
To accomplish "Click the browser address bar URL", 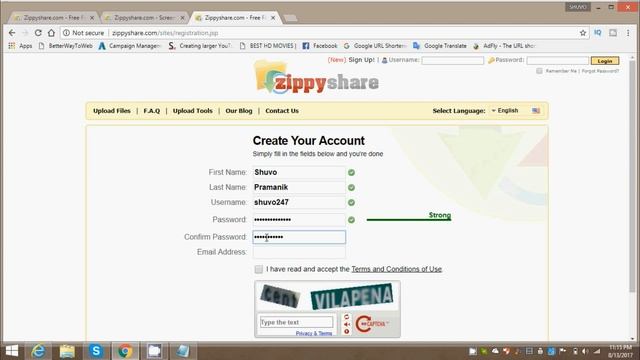I will point(165,33).
